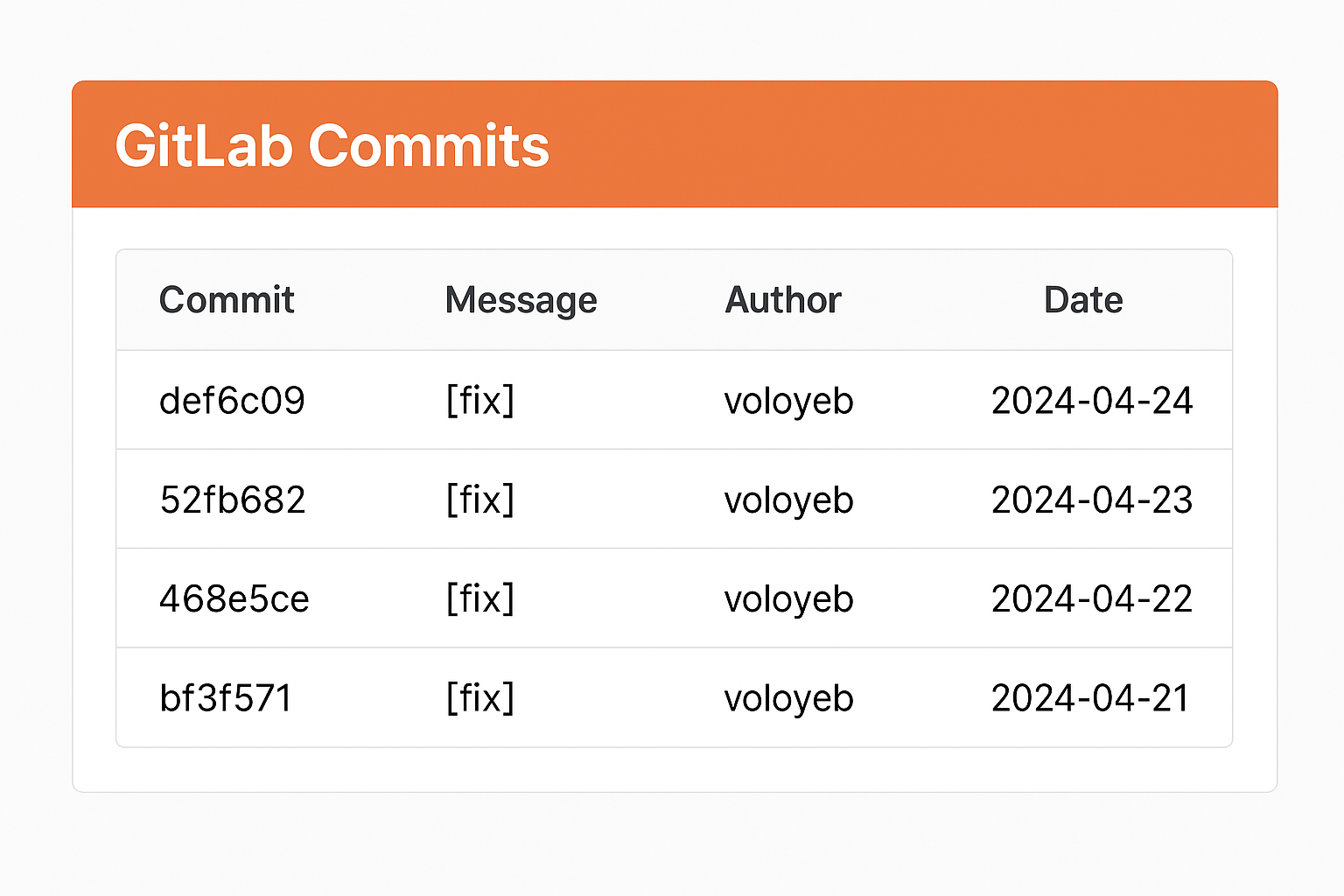Select author voloyeb in the first row
This screenshot has width=1344, height=896.
(x=789, y=402)
